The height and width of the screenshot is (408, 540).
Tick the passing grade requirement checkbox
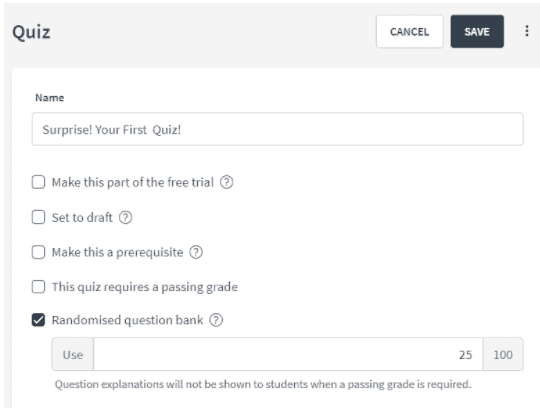pyautogui.click(x=38, y=286)
